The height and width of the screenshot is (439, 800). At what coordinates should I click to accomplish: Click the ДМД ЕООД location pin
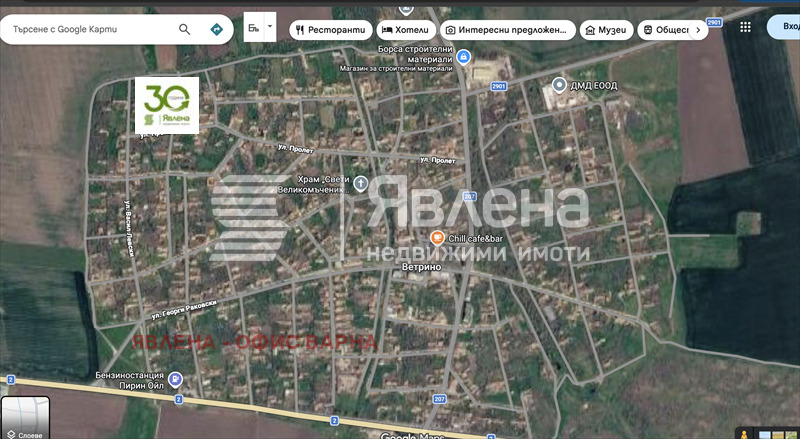click(560, 85)
